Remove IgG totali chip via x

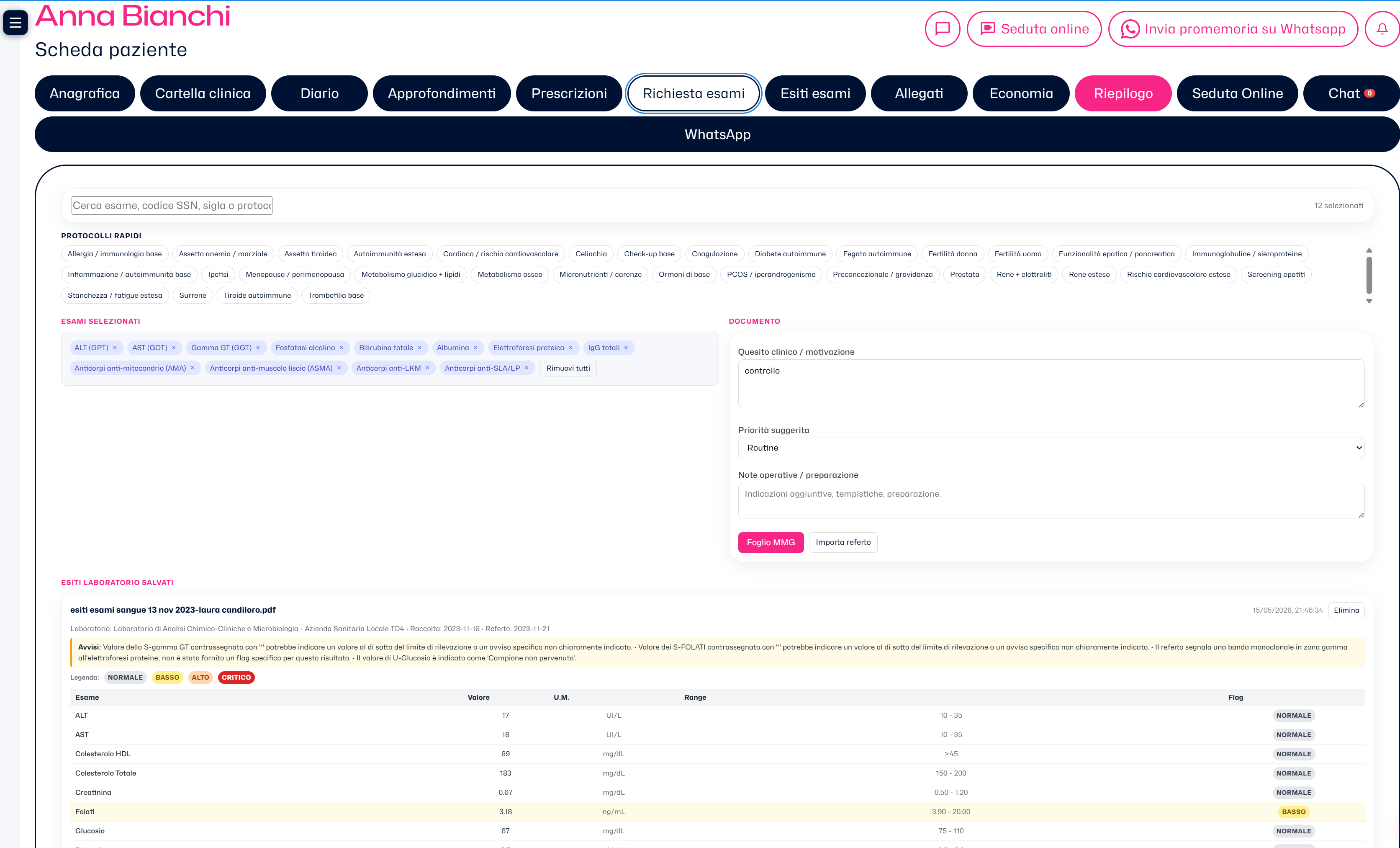click(626, 348)
